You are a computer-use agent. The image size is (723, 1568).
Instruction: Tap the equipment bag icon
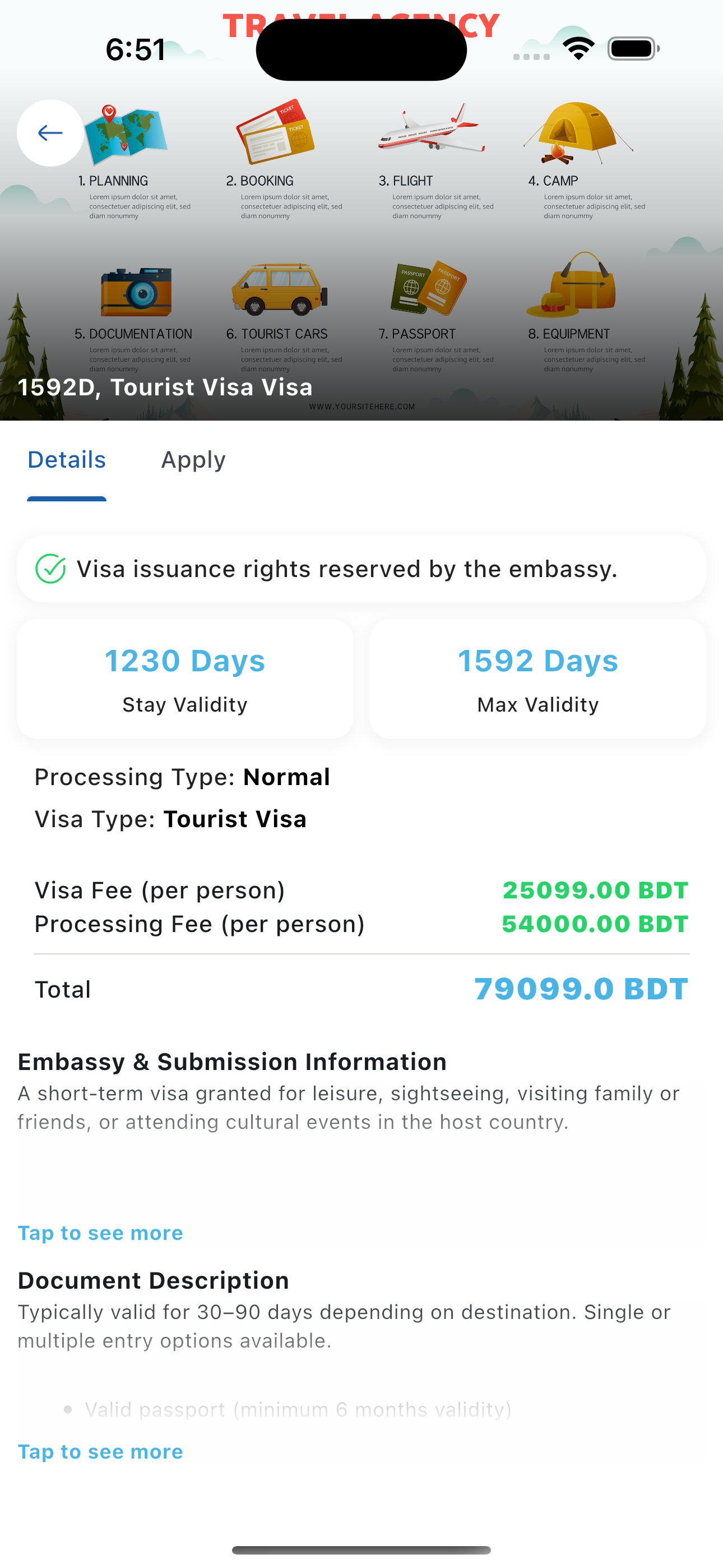click(571, 285)
